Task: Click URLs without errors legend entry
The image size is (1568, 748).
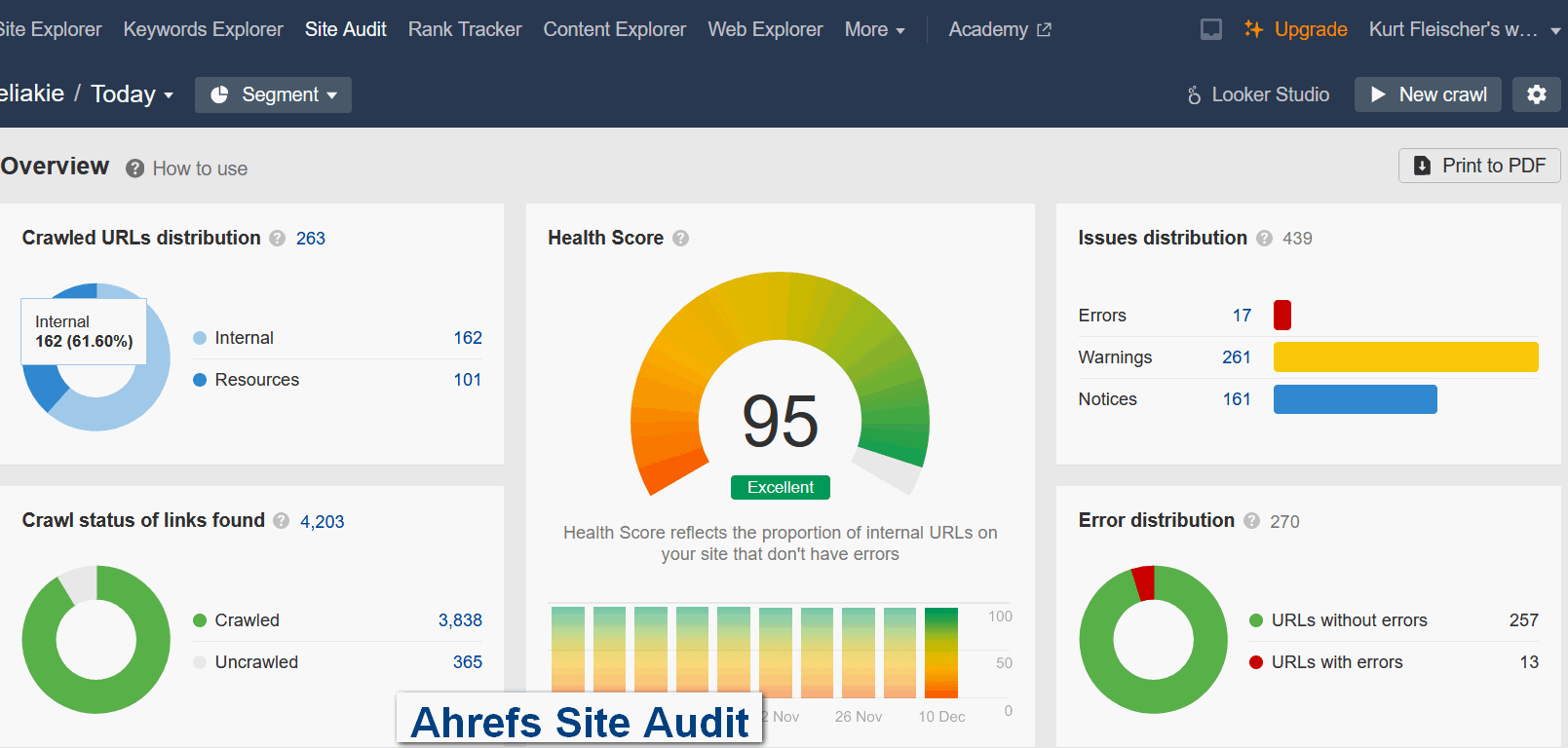Action: [x=1349, y=620]
